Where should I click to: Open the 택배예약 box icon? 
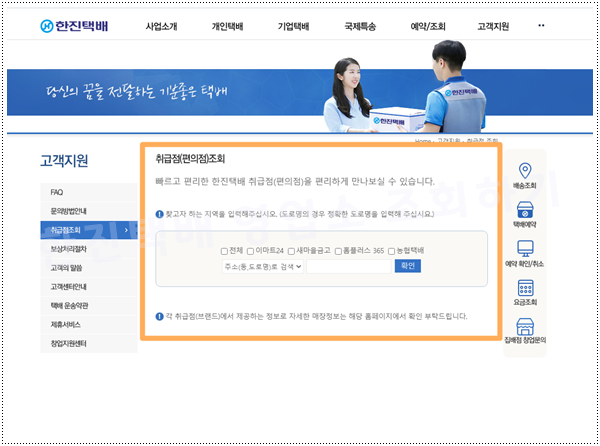pos(525,210)
